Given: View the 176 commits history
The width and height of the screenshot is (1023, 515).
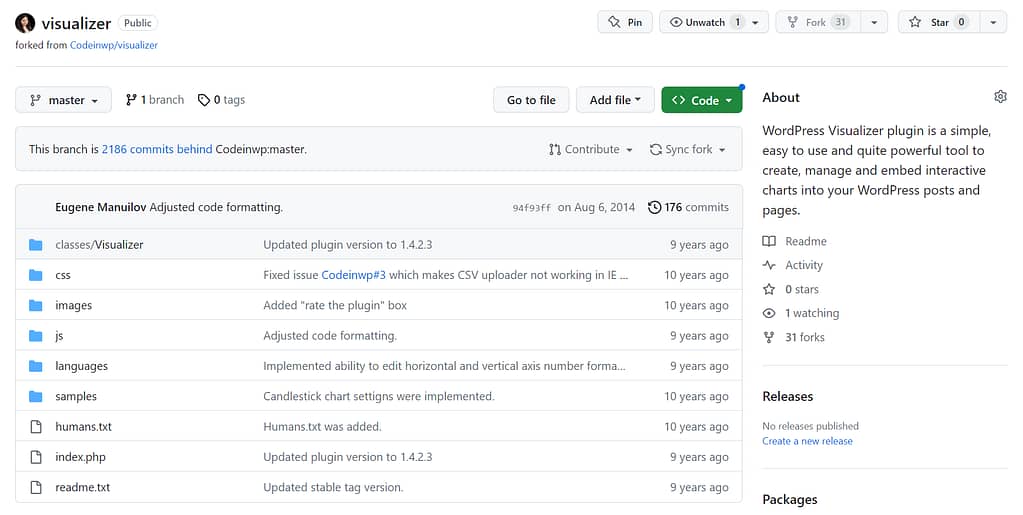Looking at the screenshot, I should [688, 207].
